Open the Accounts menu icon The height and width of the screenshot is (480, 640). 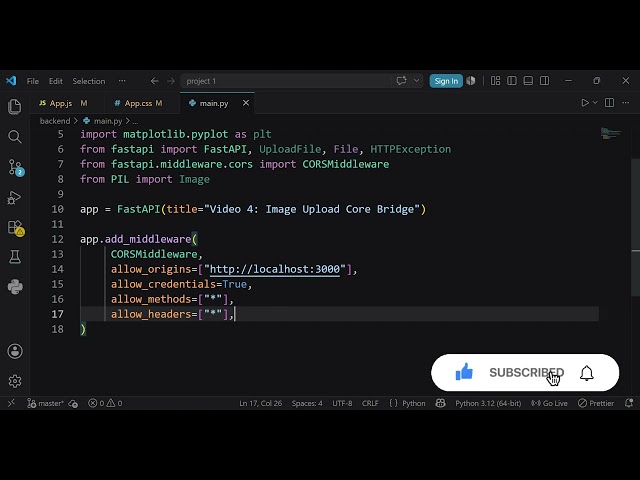[x=15, y=351]
